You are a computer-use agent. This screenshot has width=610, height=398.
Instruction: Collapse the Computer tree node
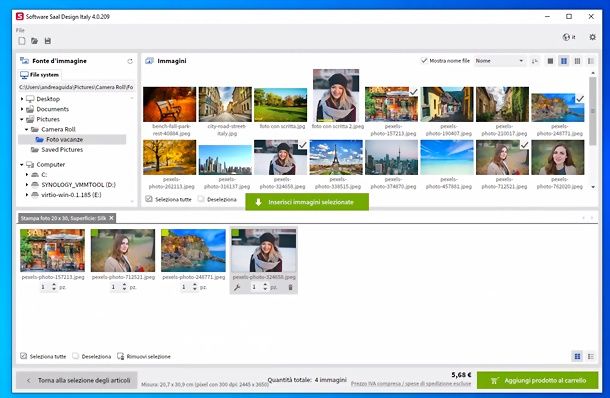click(22, 165)
